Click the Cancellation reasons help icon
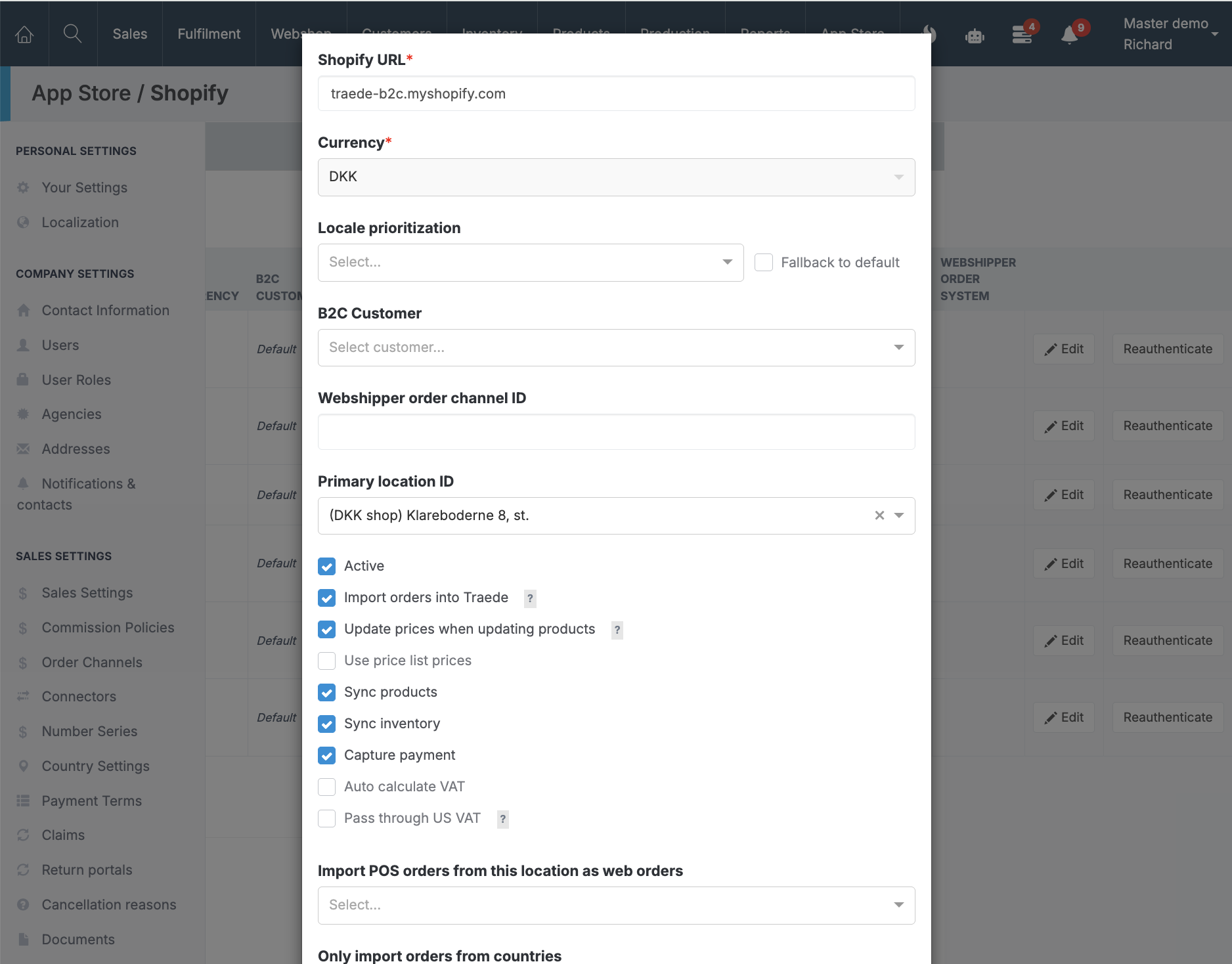This screenshot has height=964, width=1232. point(23,905)
